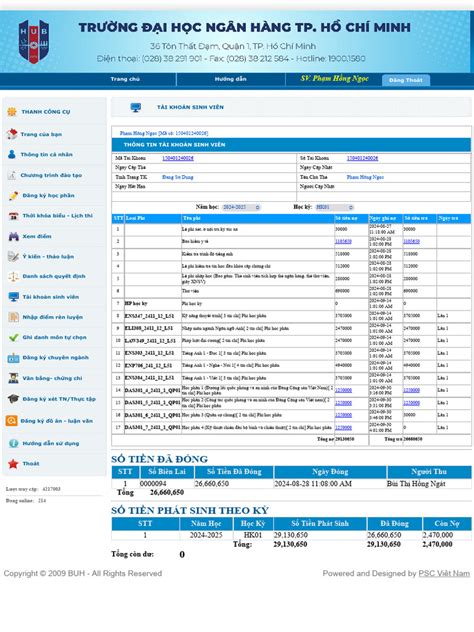Click the 1105650 link in the Số tiền nợ column

pos(343,241)
